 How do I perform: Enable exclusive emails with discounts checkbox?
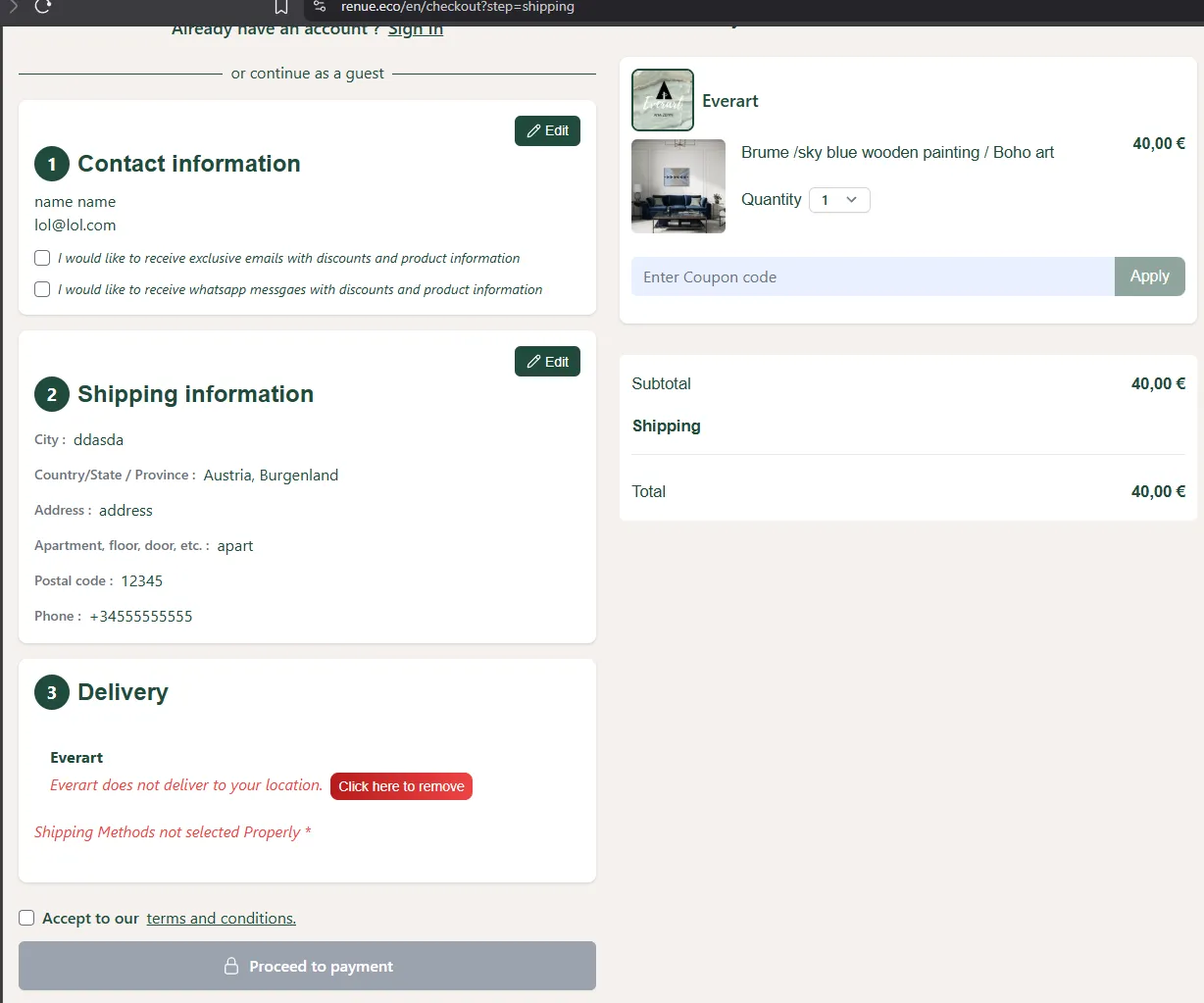click(42, 258)
